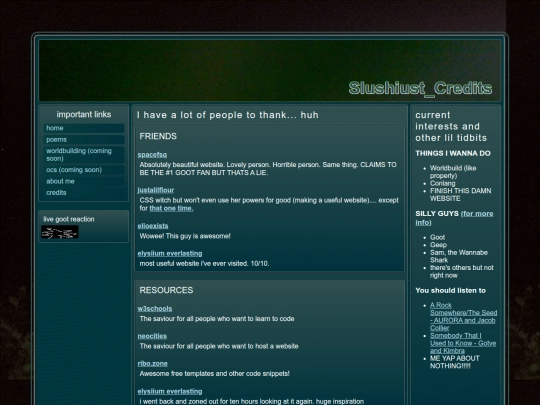Click 'most useful website i've ever visited' text
Viewport: 540px width, 405px height.
[204, 264]
